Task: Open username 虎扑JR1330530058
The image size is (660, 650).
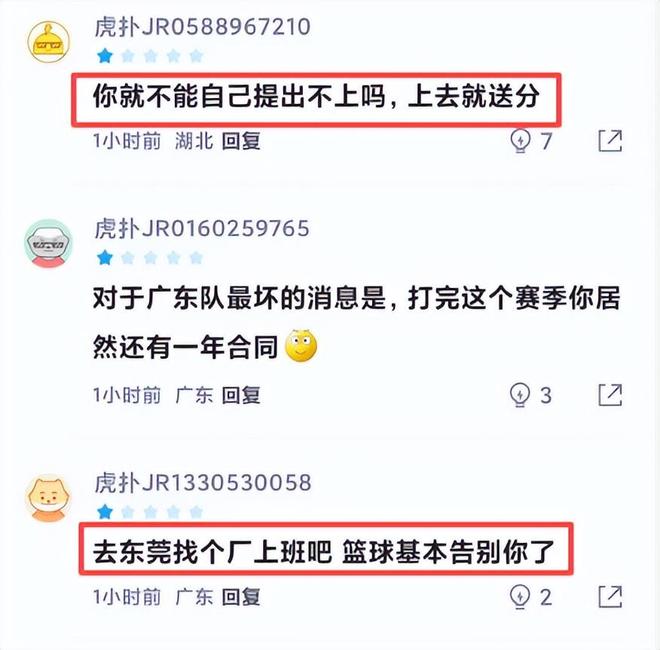Action: [x=203, y=482]
